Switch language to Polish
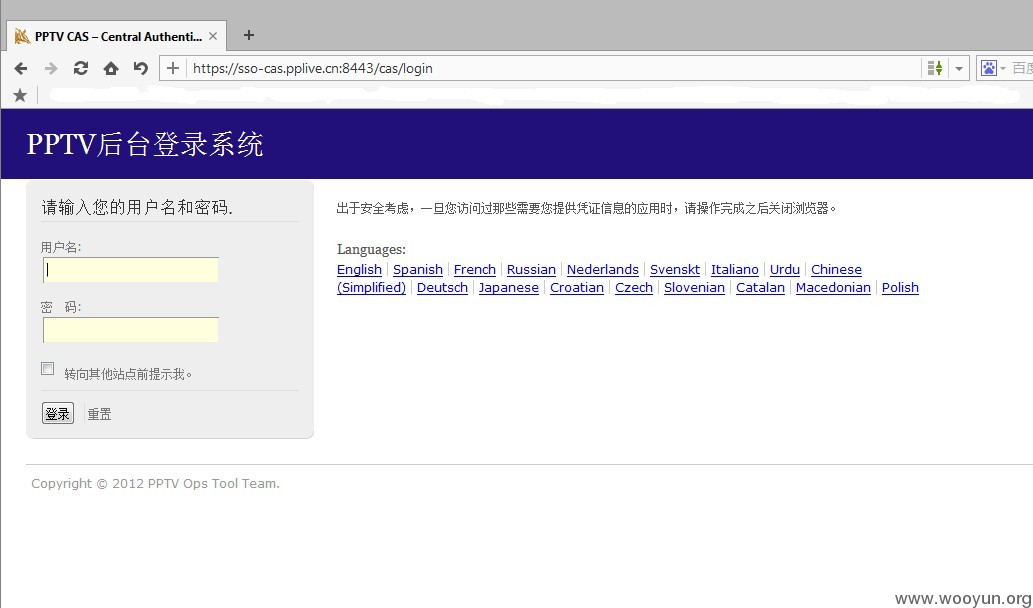This screenshot has height=608, width=1033. coord(900,288)
